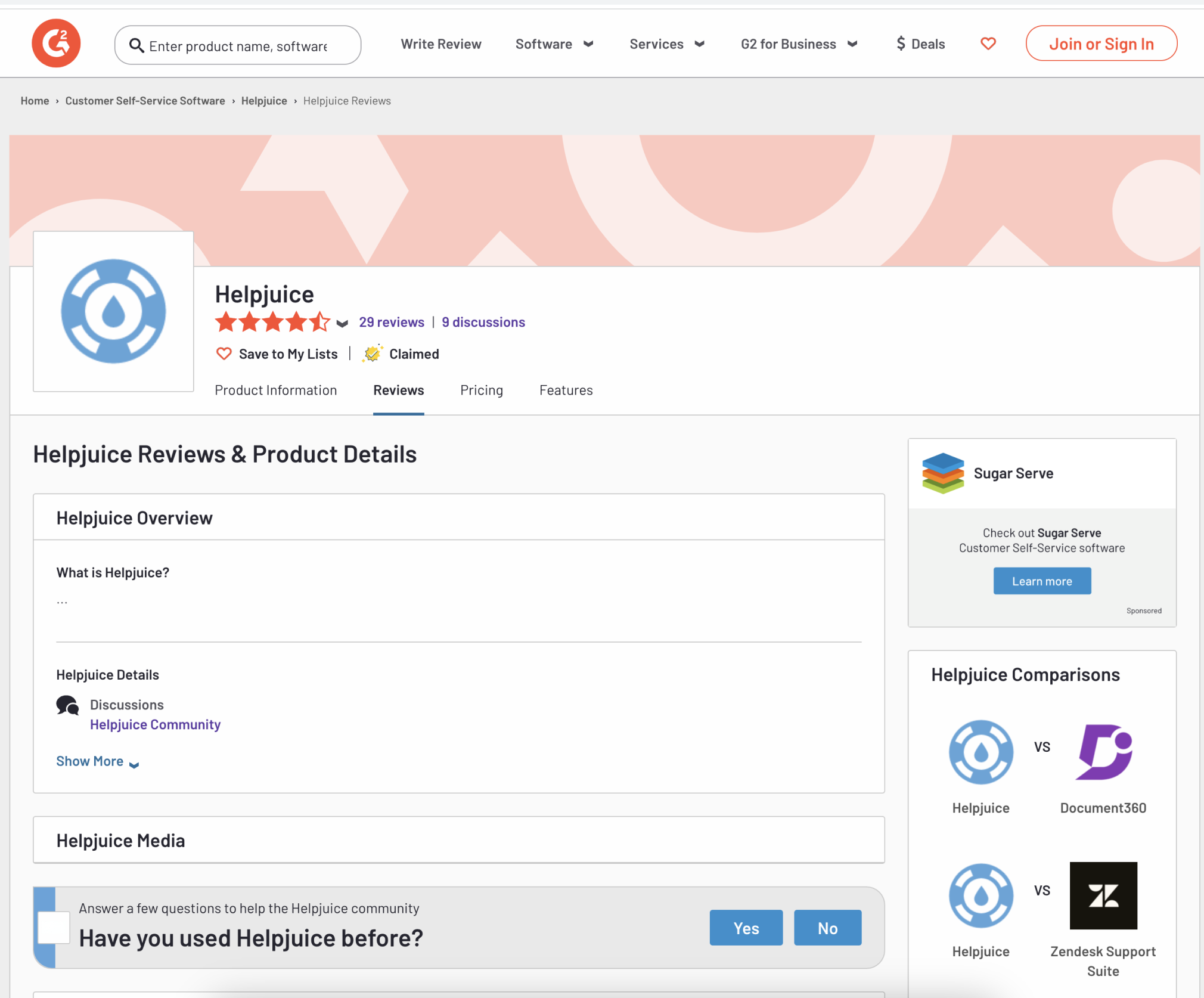Select the Reviews tab
Screen dimensions: 1204x998
(x=399, y=390)
